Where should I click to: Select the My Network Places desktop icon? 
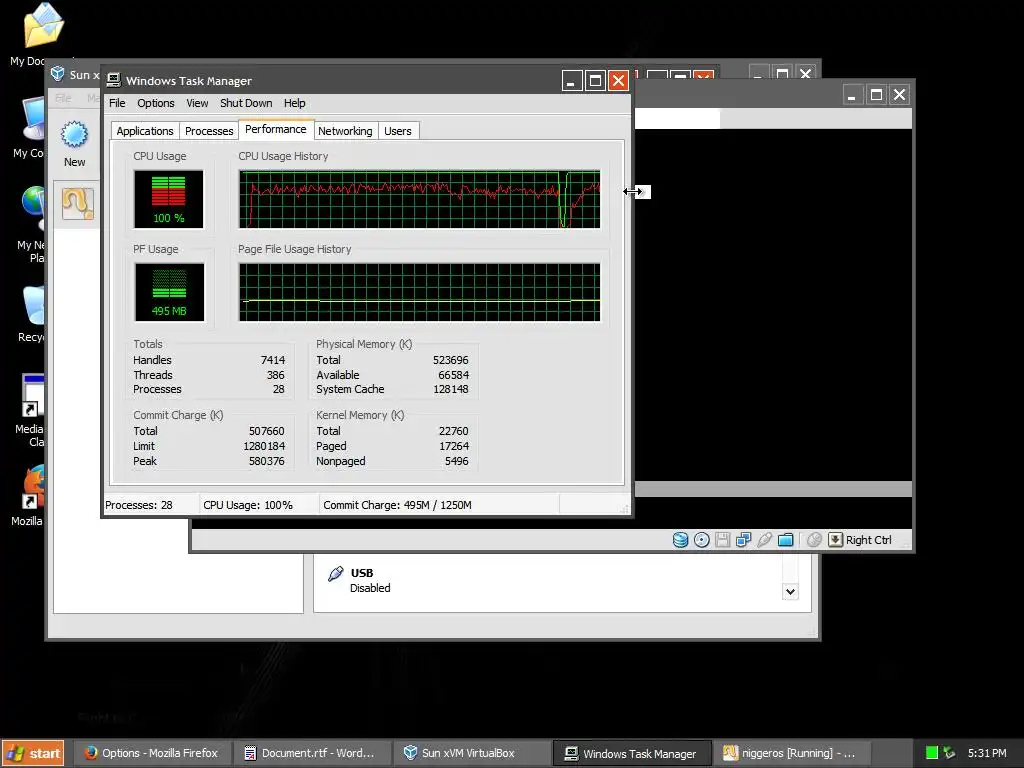click(x=33, y=208)
